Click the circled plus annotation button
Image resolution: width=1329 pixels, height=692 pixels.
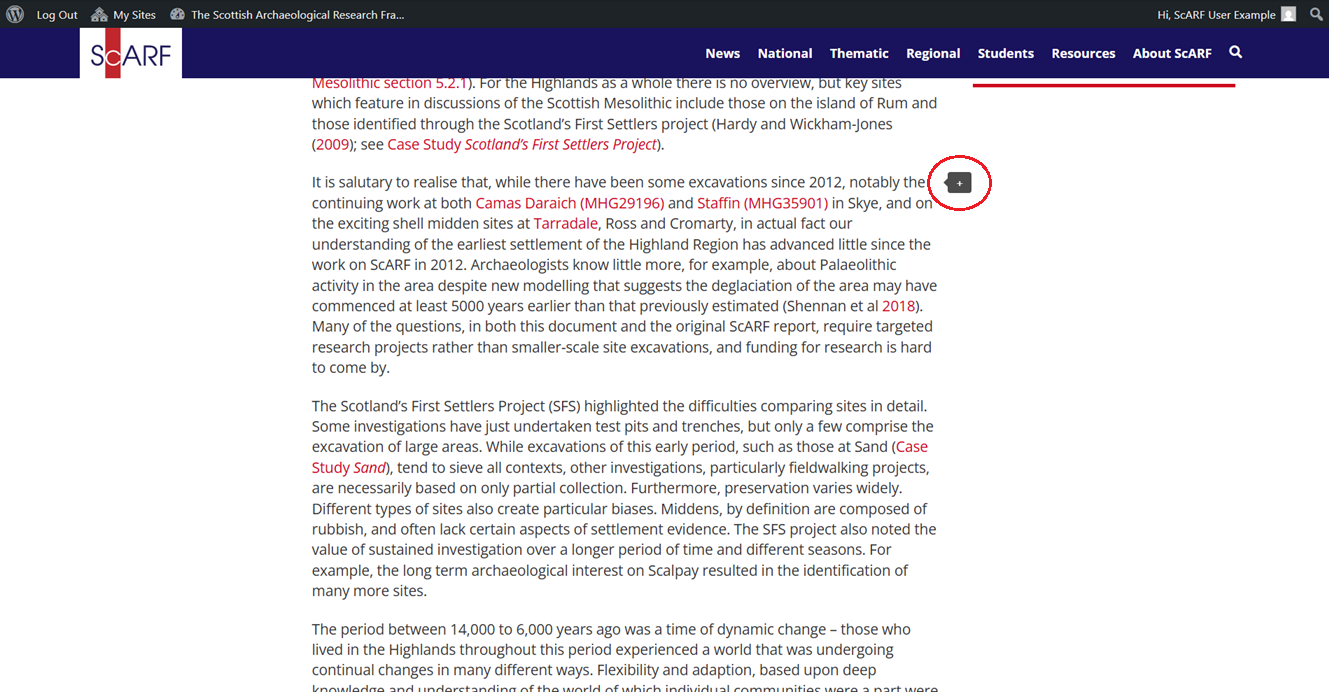tap(958, 183)
